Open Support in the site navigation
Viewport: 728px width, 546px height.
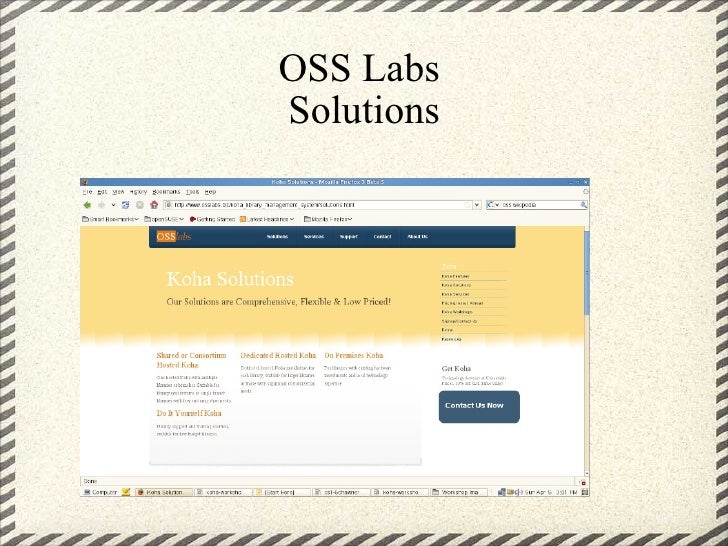(349, 237)
